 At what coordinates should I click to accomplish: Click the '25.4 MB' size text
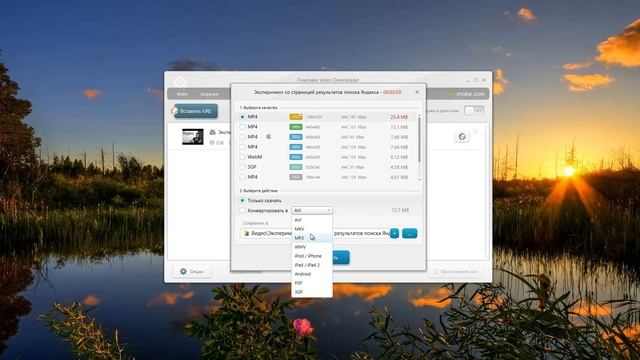[x=399, y=117]
